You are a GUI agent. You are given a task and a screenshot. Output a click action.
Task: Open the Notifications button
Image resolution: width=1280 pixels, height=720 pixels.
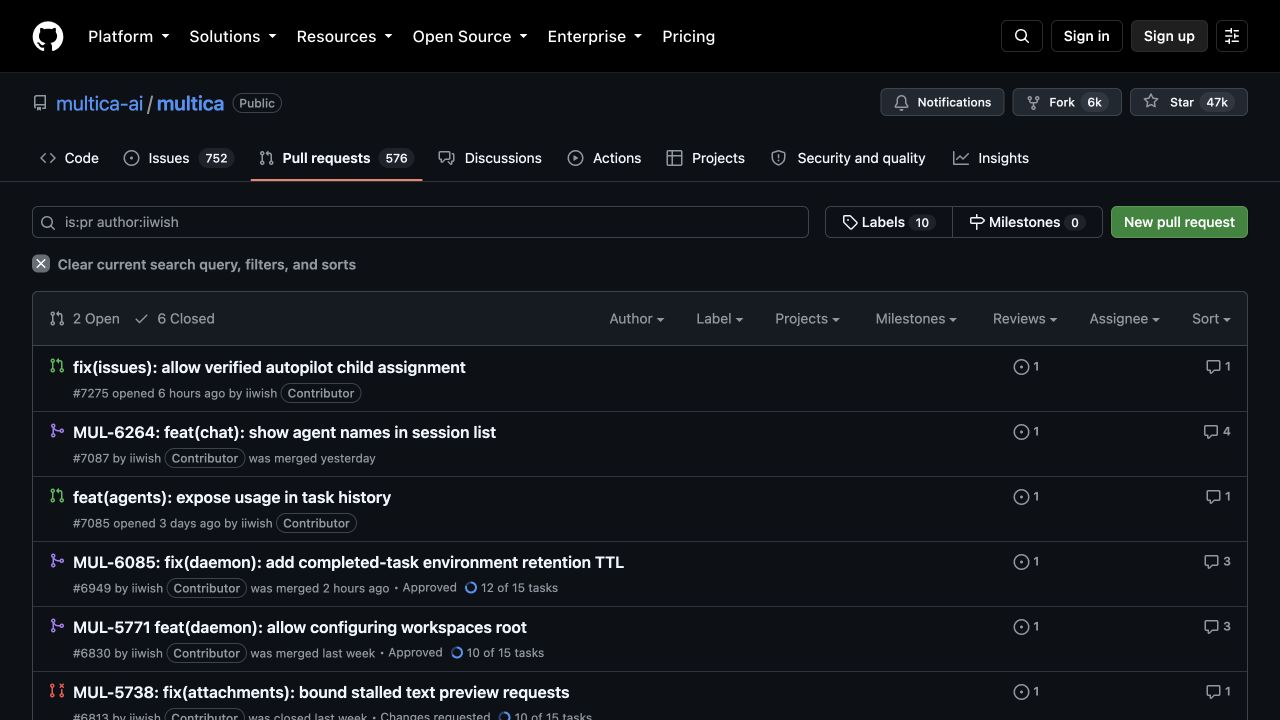pyautogui.click(x=942, y=102)
